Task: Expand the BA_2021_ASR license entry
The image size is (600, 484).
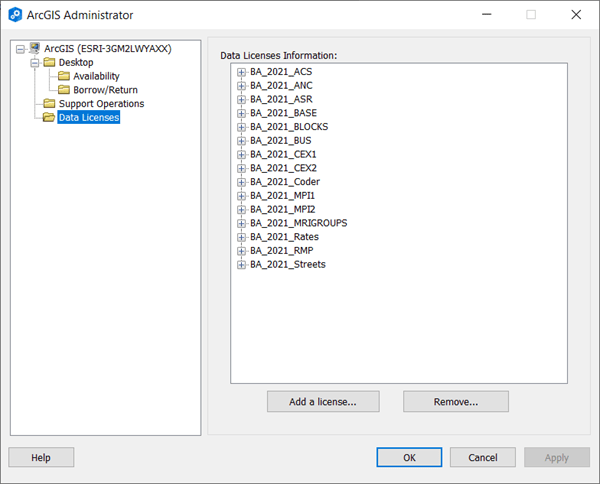Action: pyautogui.click(x=241, y=100)
